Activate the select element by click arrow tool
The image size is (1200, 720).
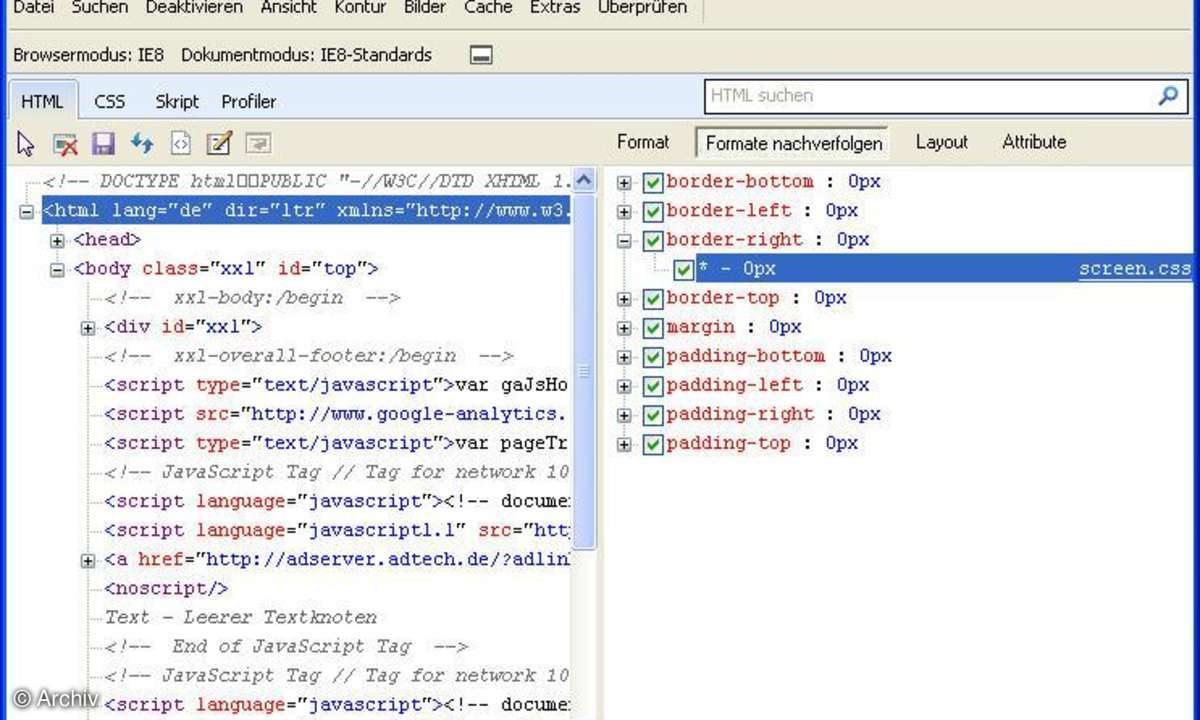[26, 144]
